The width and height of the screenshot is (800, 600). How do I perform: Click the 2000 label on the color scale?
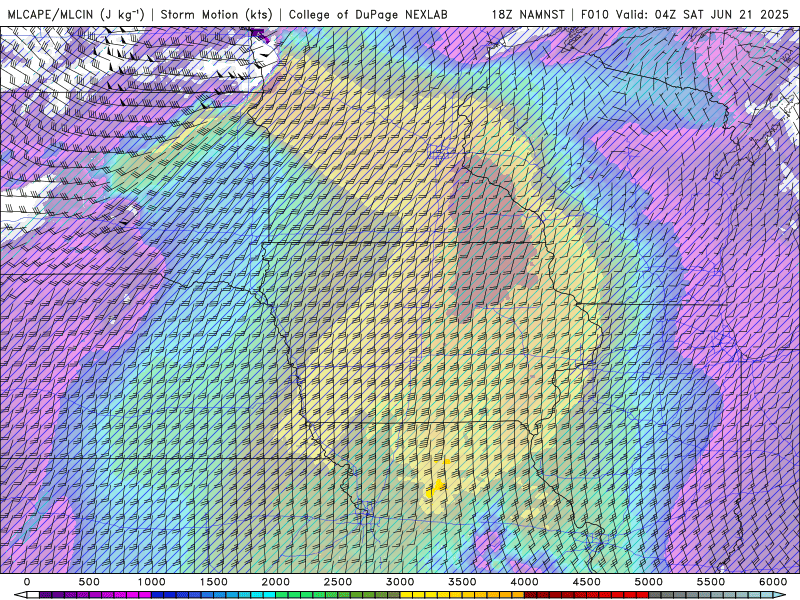pos(276,582)
